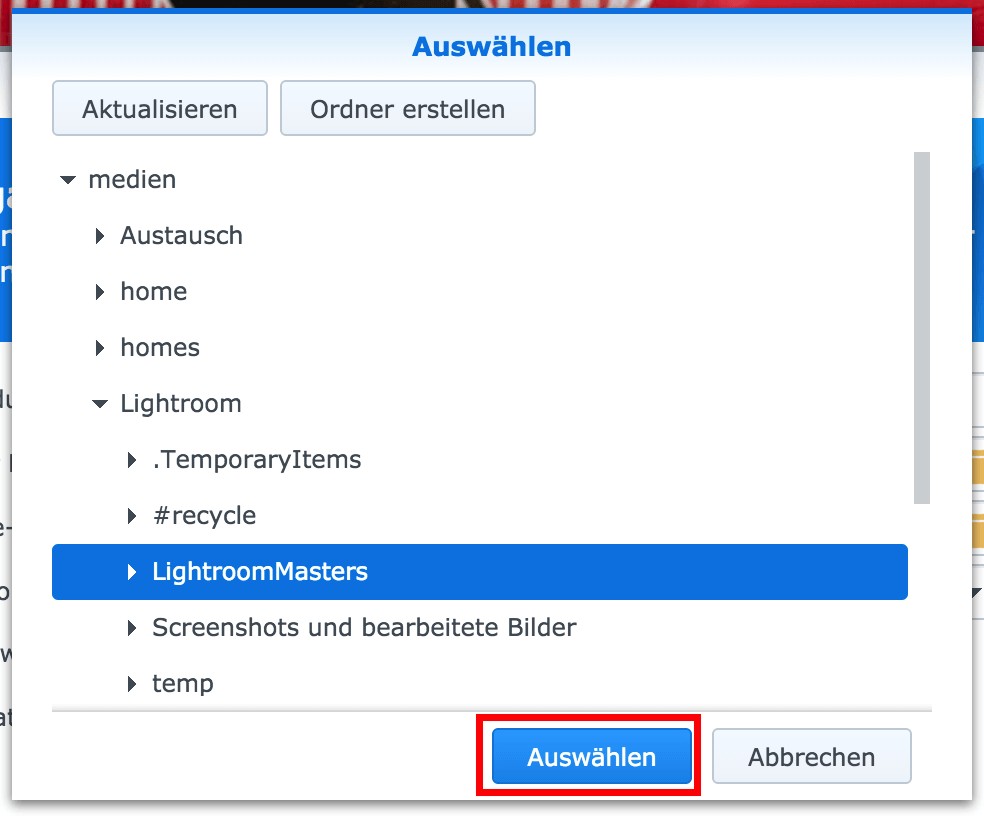This screenshot has height=816, width=984.
Task: Expand the home folder arrow
Action: [x=100, y=292]
